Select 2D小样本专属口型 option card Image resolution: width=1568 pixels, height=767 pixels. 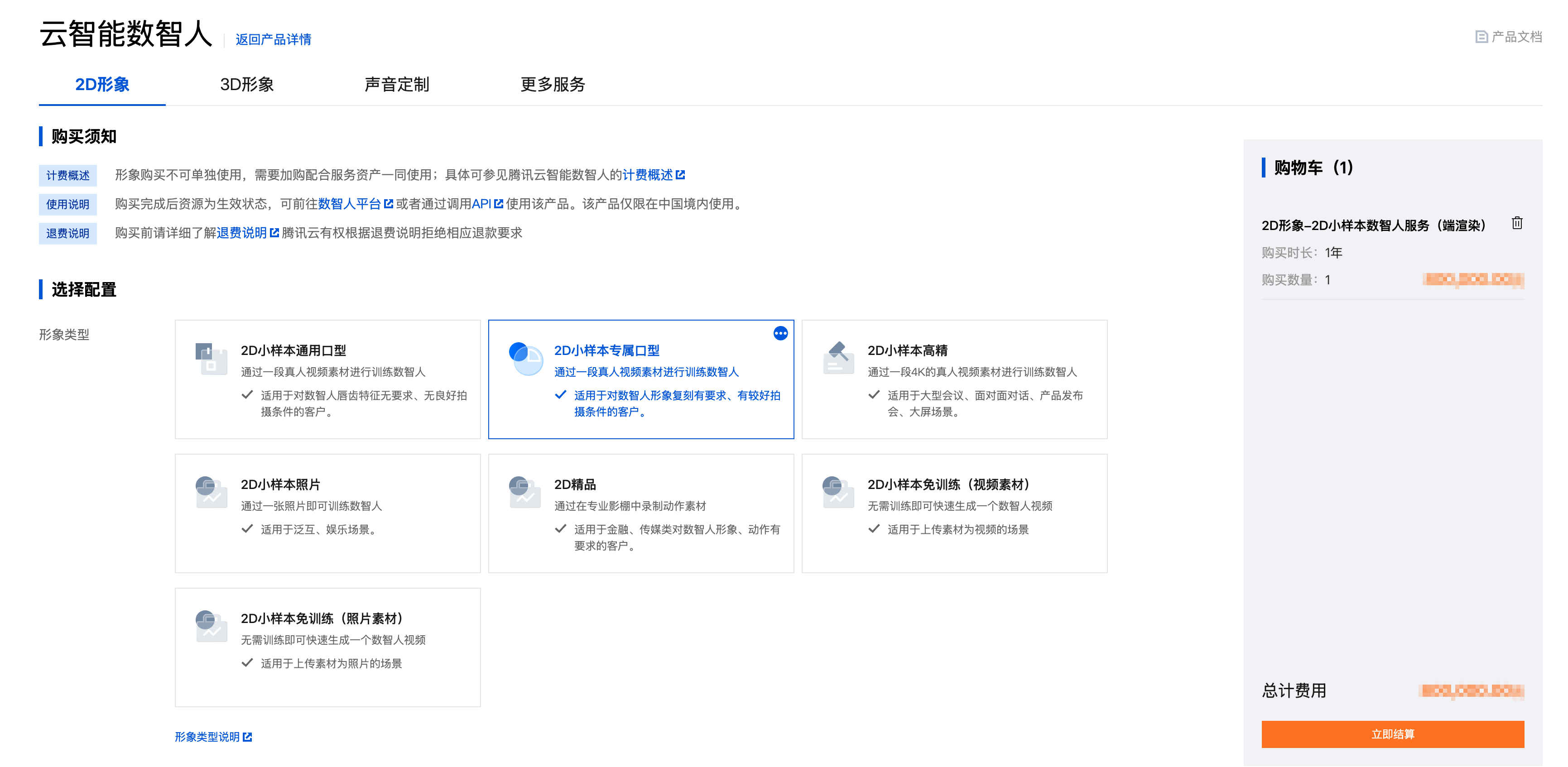point(641,379)
